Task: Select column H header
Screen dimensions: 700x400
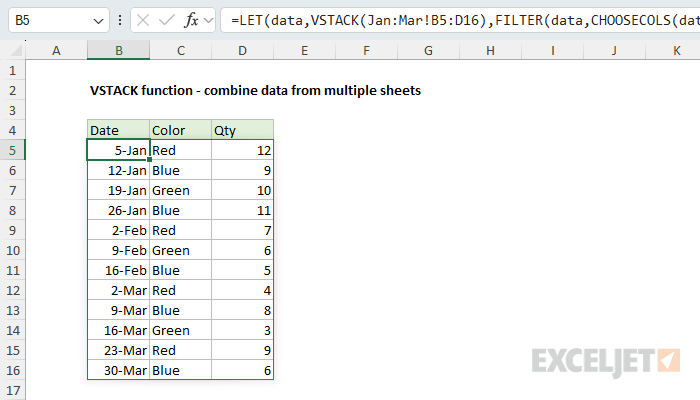Action: [491, 50]
